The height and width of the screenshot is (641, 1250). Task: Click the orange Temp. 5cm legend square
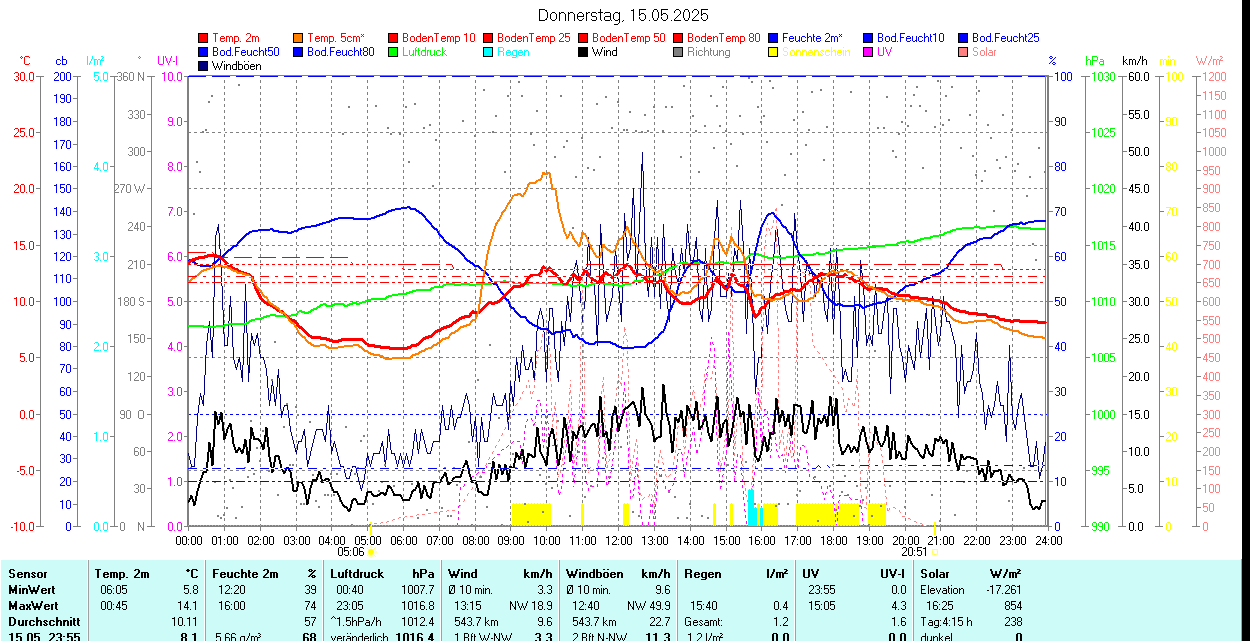coord(299,38)
